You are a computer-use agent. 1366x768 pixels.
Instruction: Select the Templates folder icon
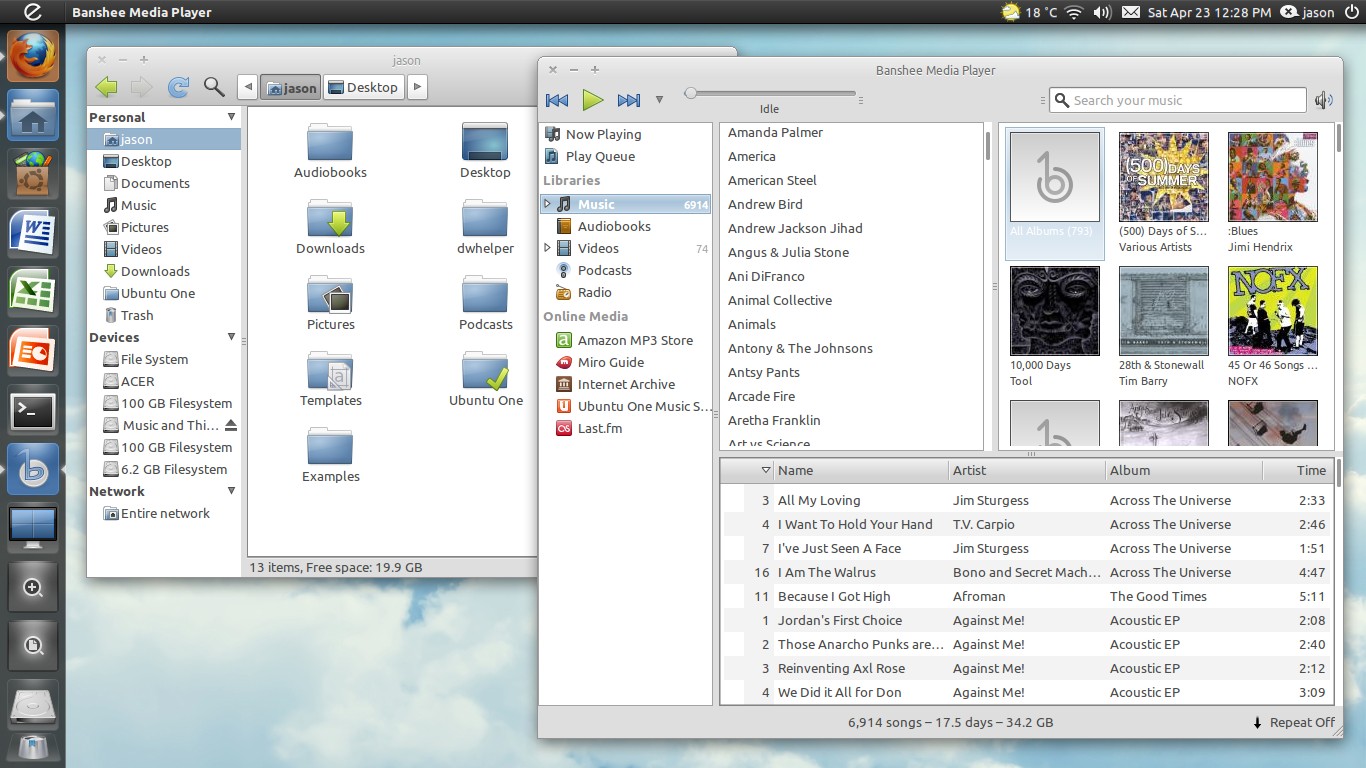(x=330, y=380)
